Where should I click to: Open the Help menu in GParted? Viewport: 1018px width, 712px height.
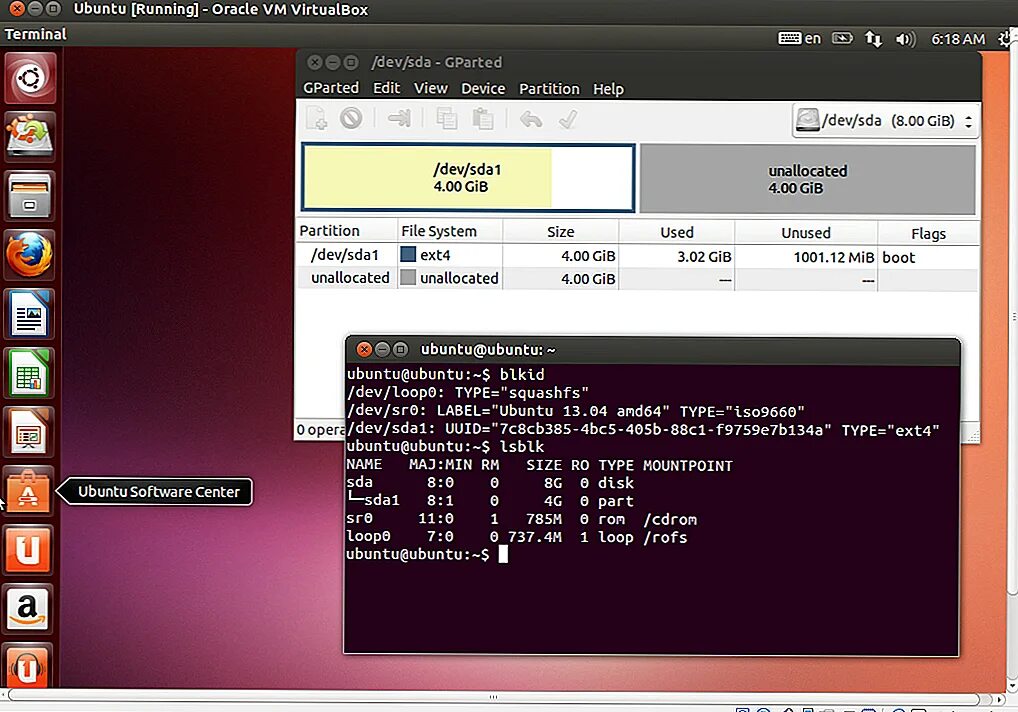point(608,88)
